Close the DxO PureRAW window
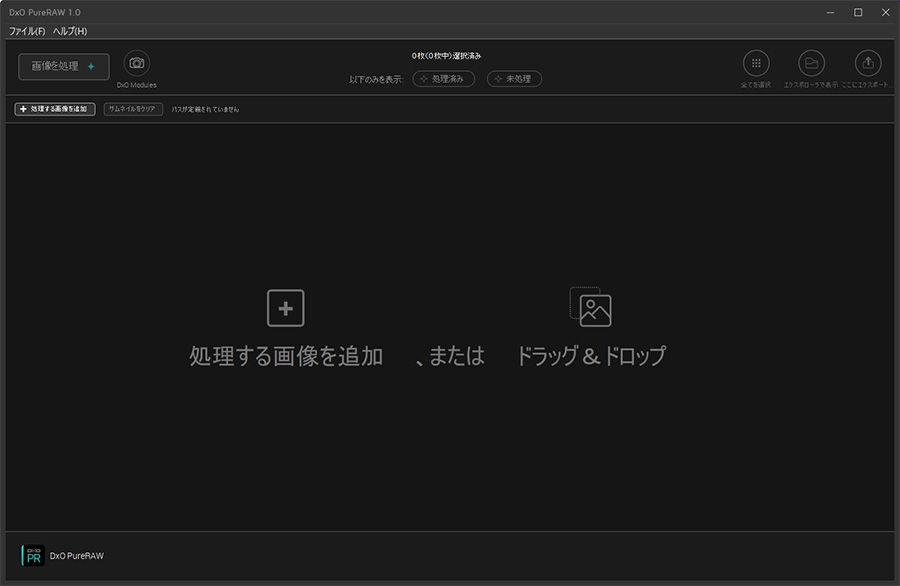This screenshot has height=586, width=900. tap(886, 12)
